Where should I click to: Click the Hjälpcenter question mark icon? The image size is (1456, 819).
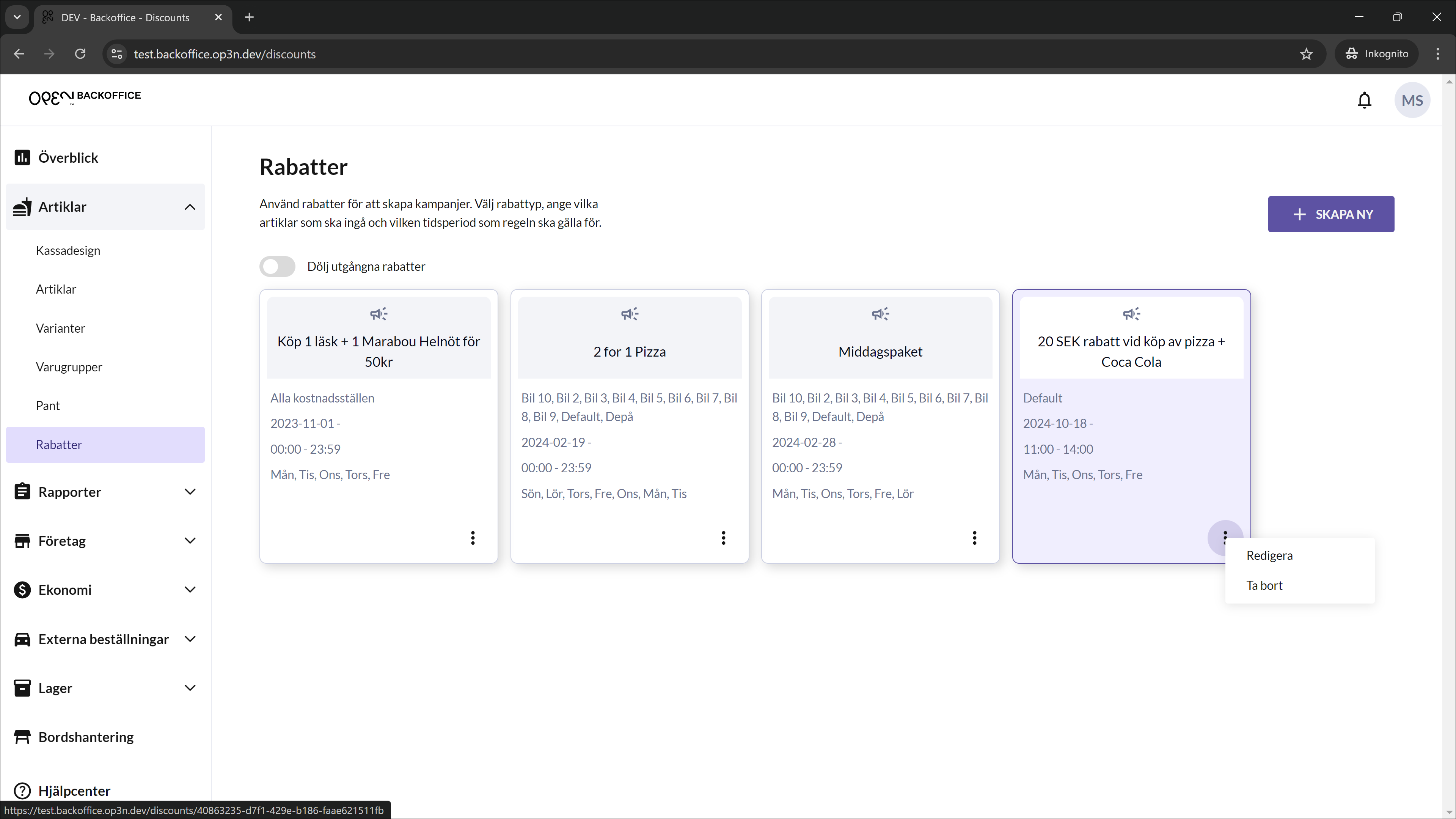click(22, 790)
